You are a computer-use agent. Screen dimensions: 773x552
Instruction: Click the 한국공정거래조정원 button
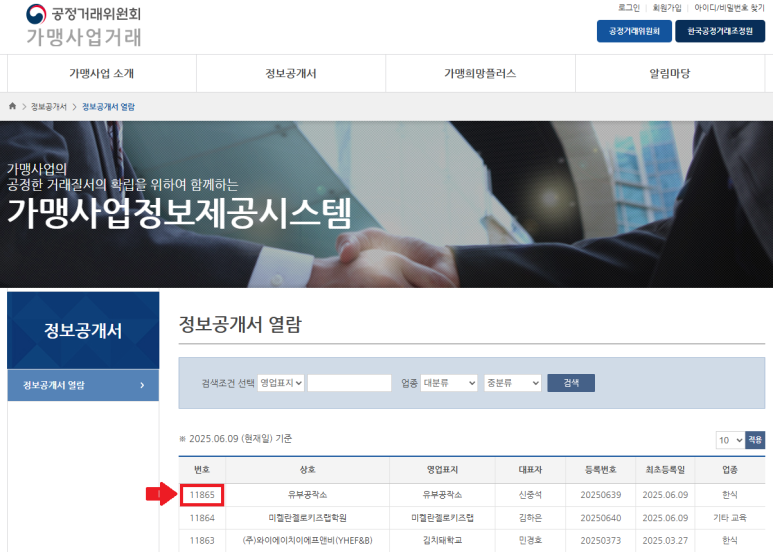pyautogui.click(x=720, y=31)
